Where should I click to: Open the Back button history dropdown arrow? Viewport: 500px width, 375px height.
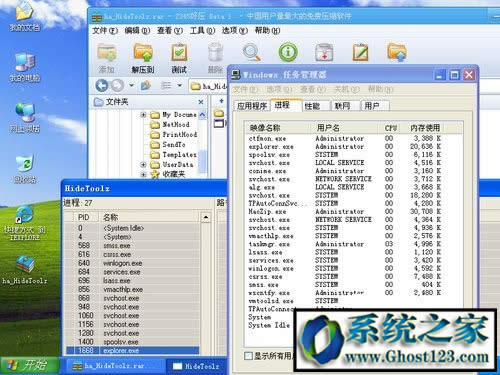(x=131, y=86)
